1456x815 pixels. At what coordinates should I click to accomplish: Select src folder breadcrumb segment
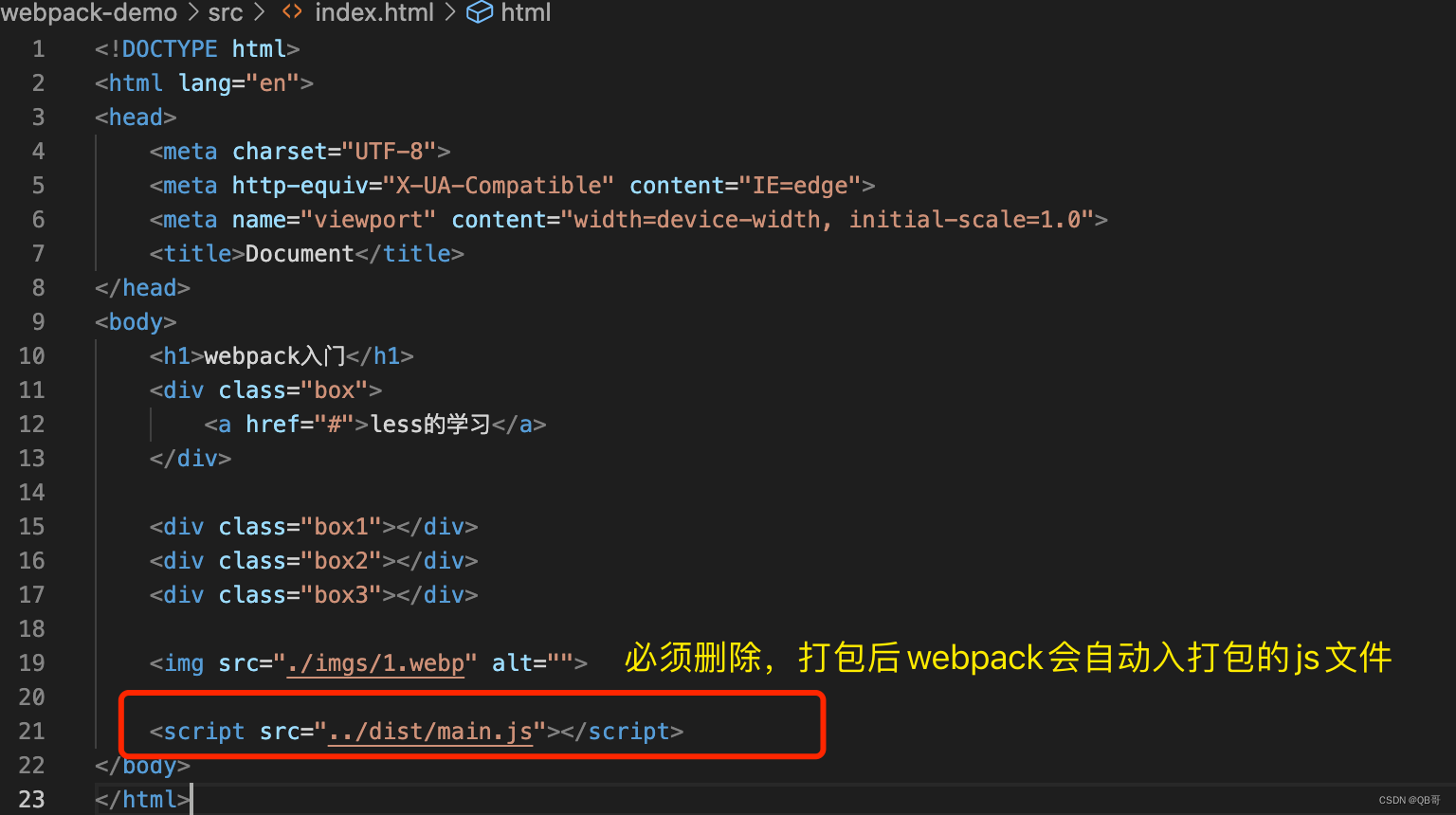[226, 12]
